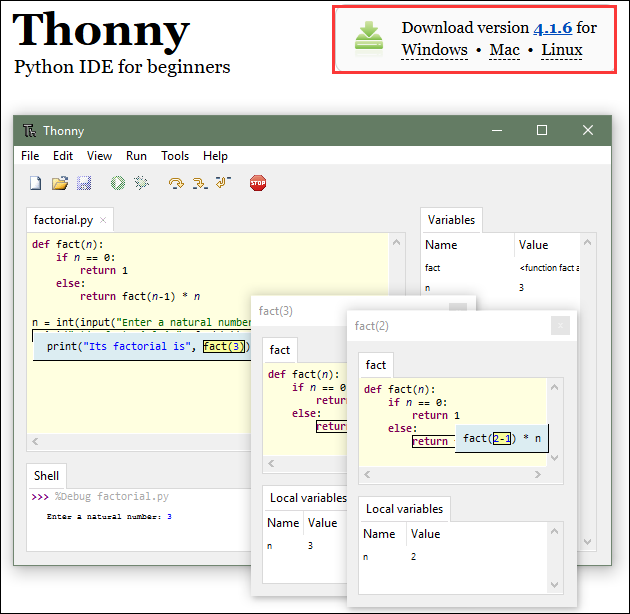The height and width of the screenshot is (614, 630).
Task: Click the Step over debug icon
Action: coord(176,183)
